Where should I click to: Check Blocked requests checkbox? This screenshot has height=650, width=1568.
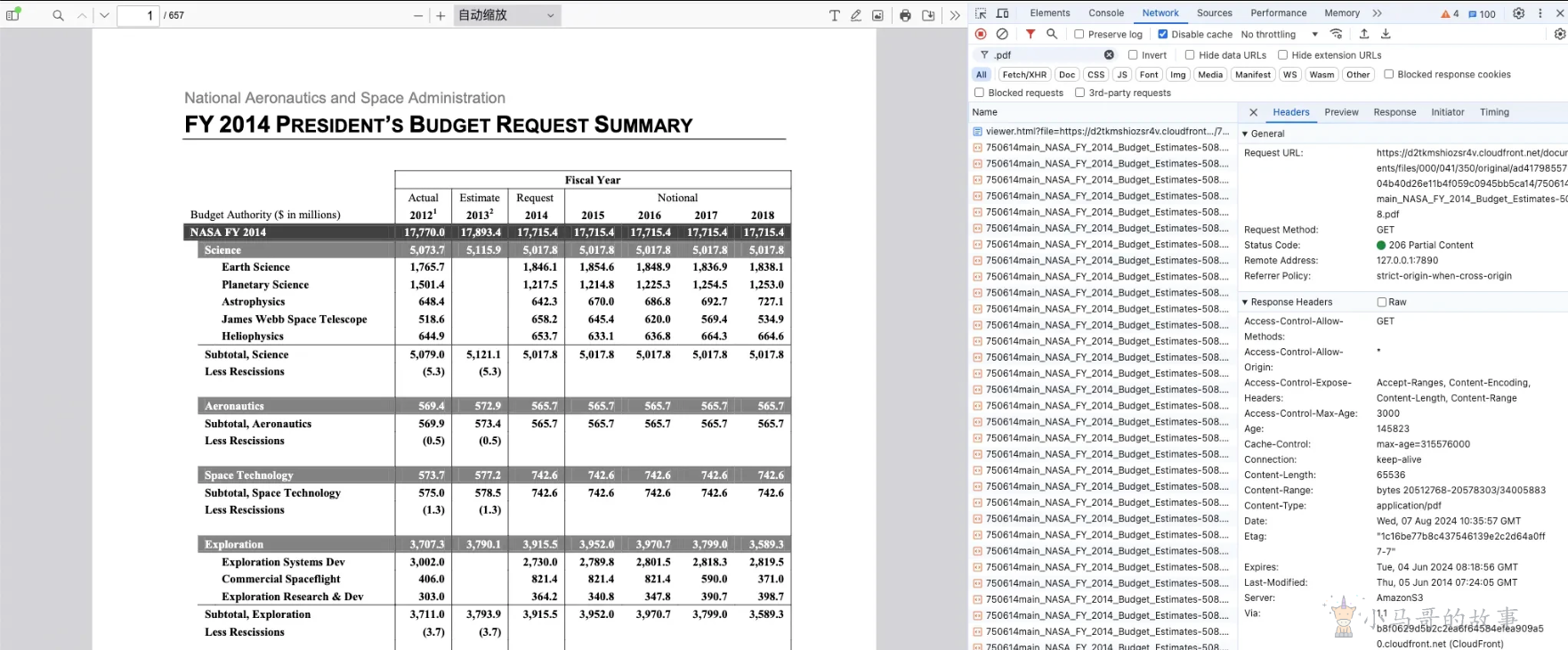[x=979, y=93]
